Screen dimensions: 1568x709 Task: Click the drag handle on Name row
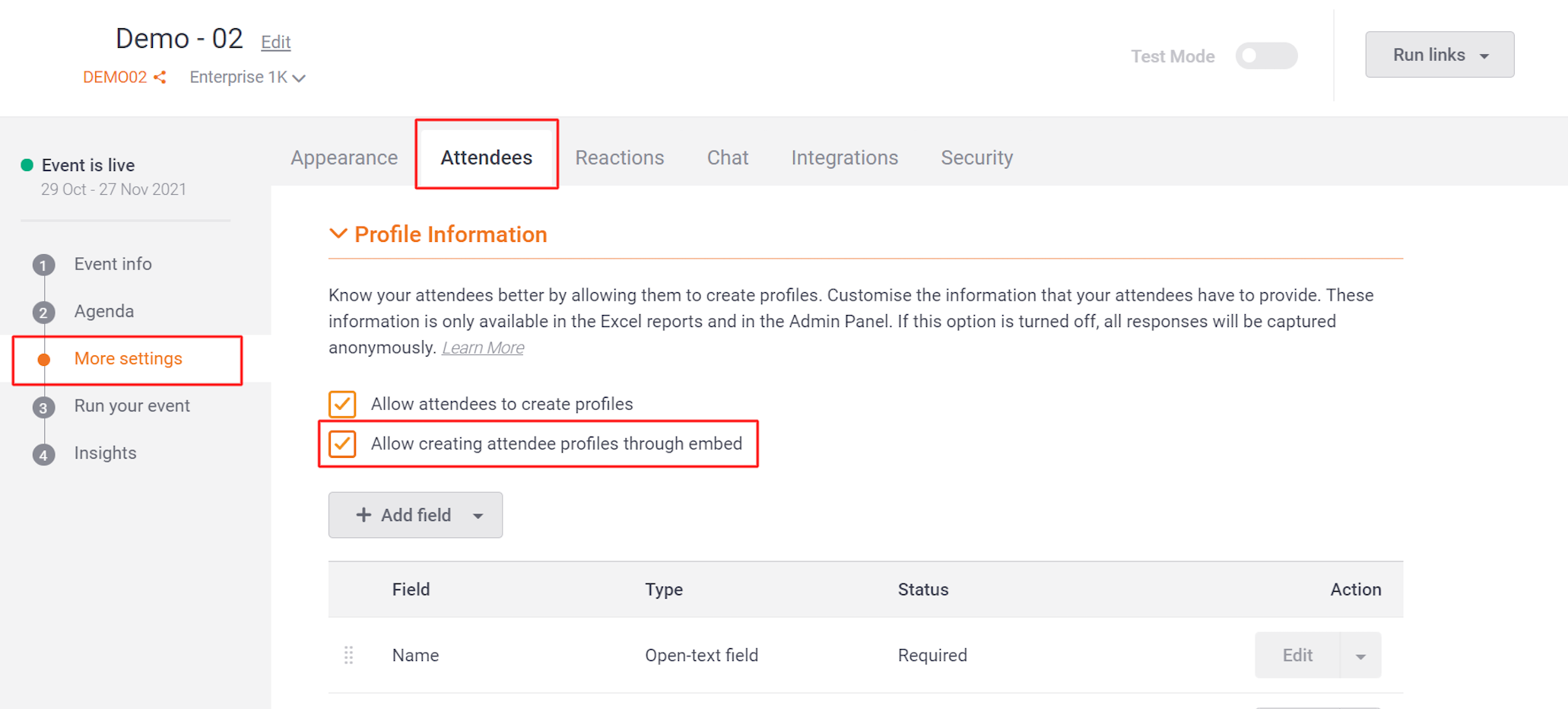(x=348, y=655)
